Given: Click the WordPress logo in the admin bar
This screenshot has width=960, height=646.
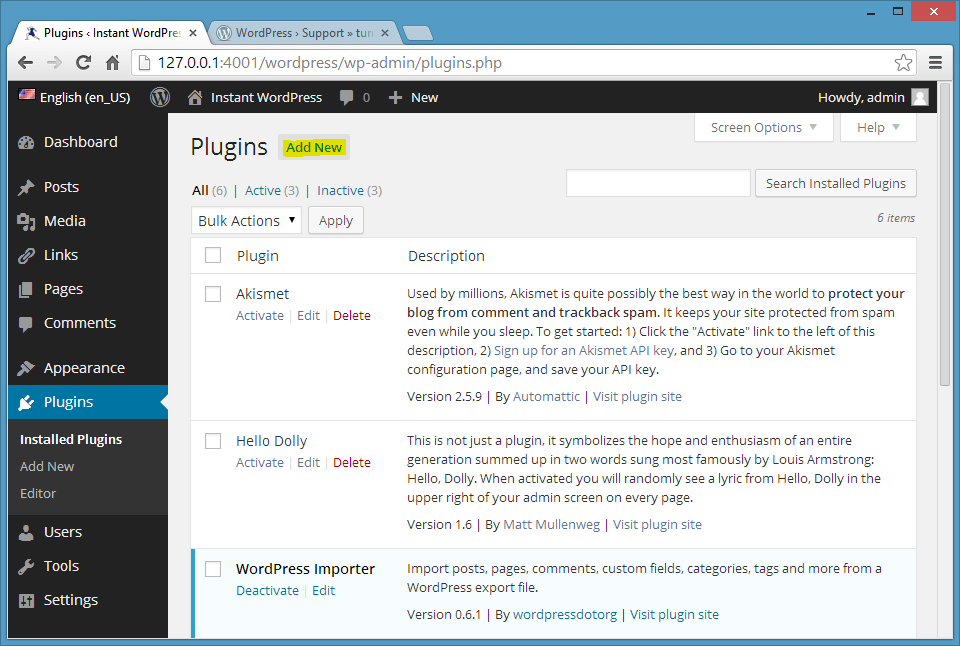Looking at the screenshot, I should [159, 97].
